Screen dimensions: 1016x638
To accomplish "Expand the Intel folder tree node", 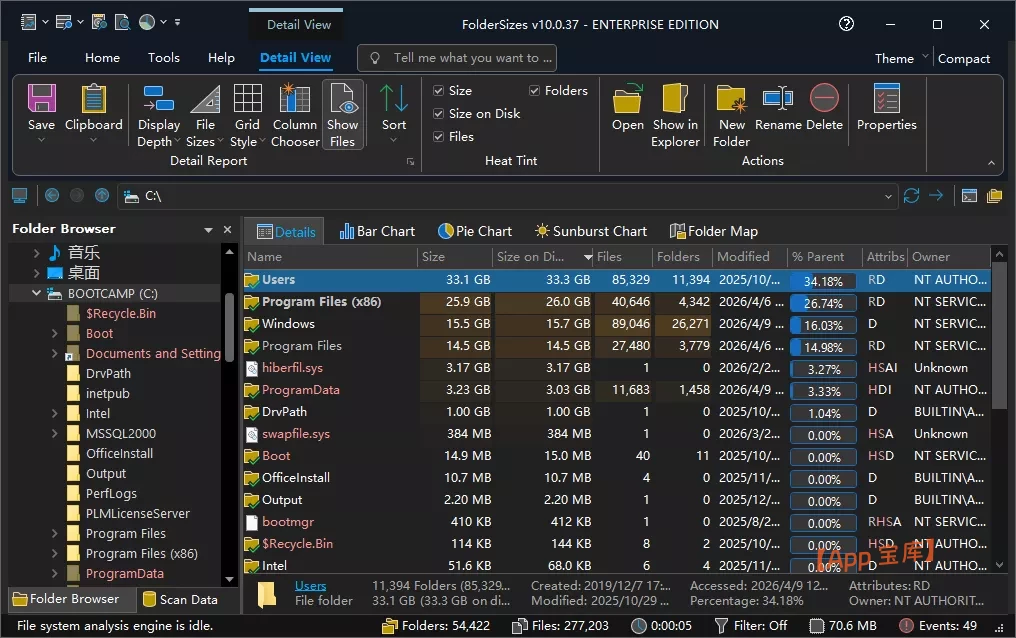I will coord(54,413).
